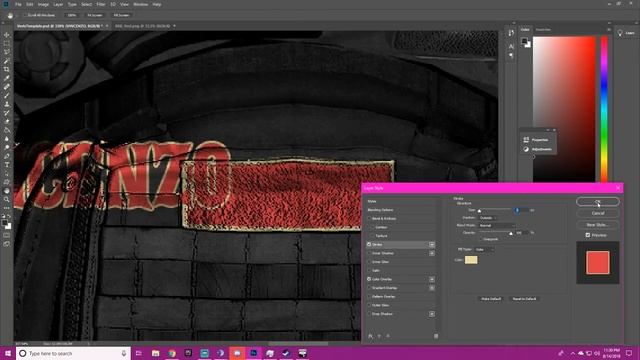
Task: Toggle Quick Mask mode icon
Action: [7, 235]
